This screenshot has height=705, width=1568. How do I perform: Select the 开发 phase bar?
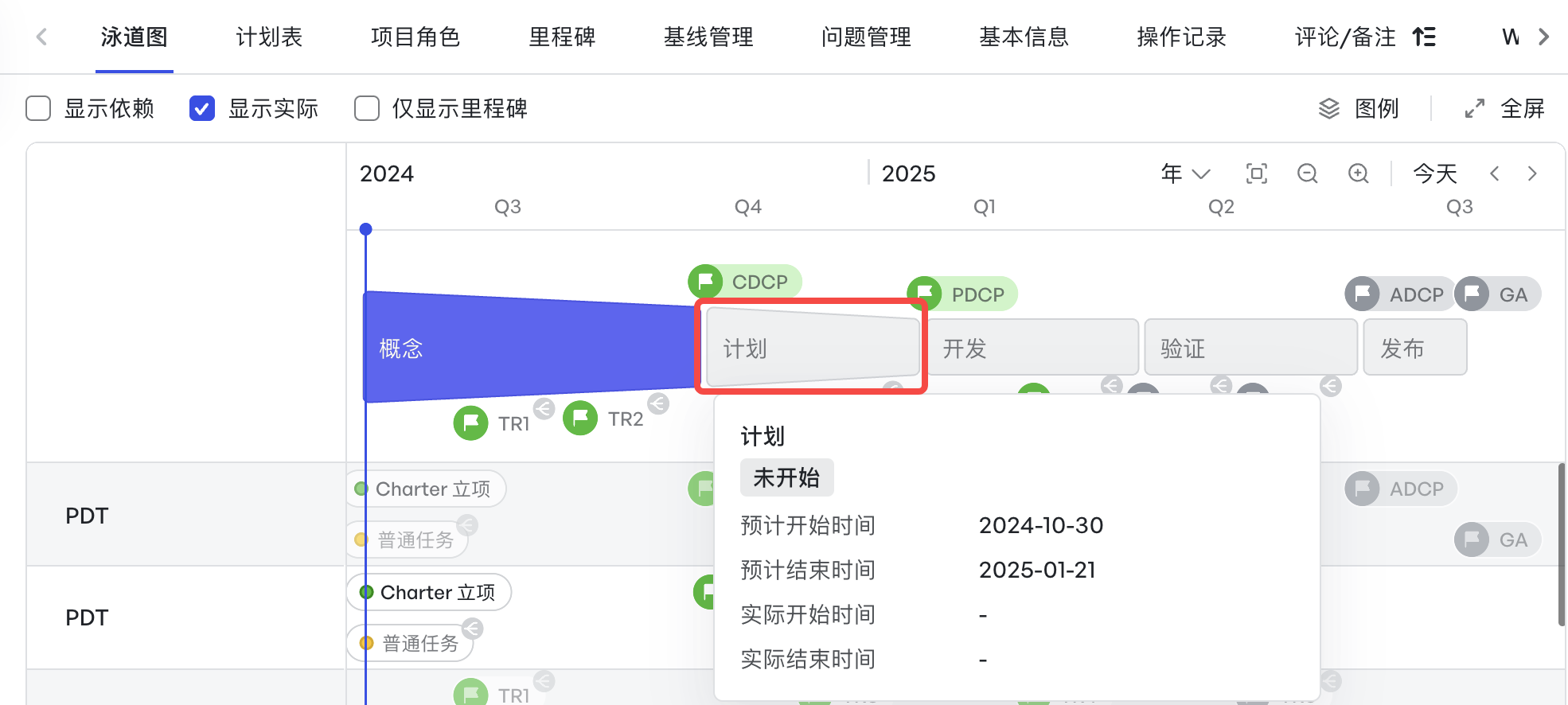(x=1033, y=347)
